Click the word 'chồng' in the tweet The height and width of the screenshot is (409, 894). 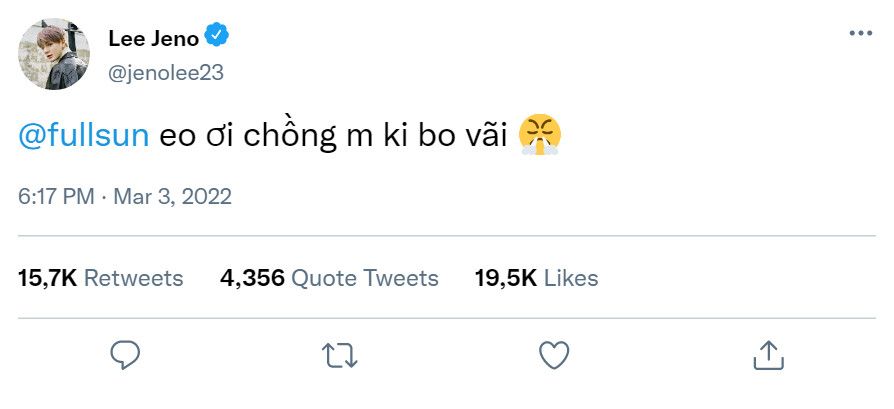290,136
